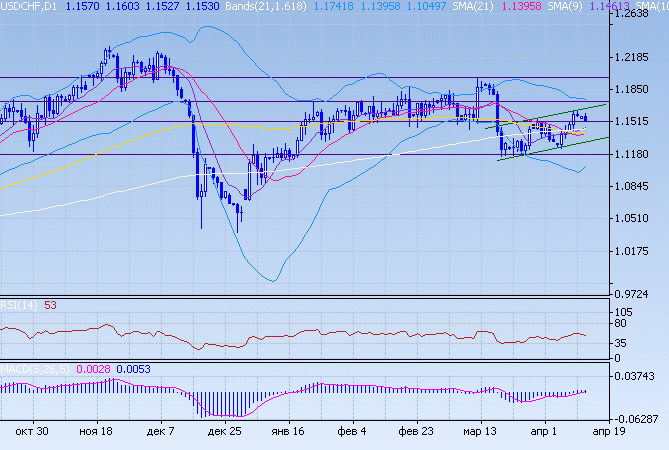Click the апр 19 date label

602,429
